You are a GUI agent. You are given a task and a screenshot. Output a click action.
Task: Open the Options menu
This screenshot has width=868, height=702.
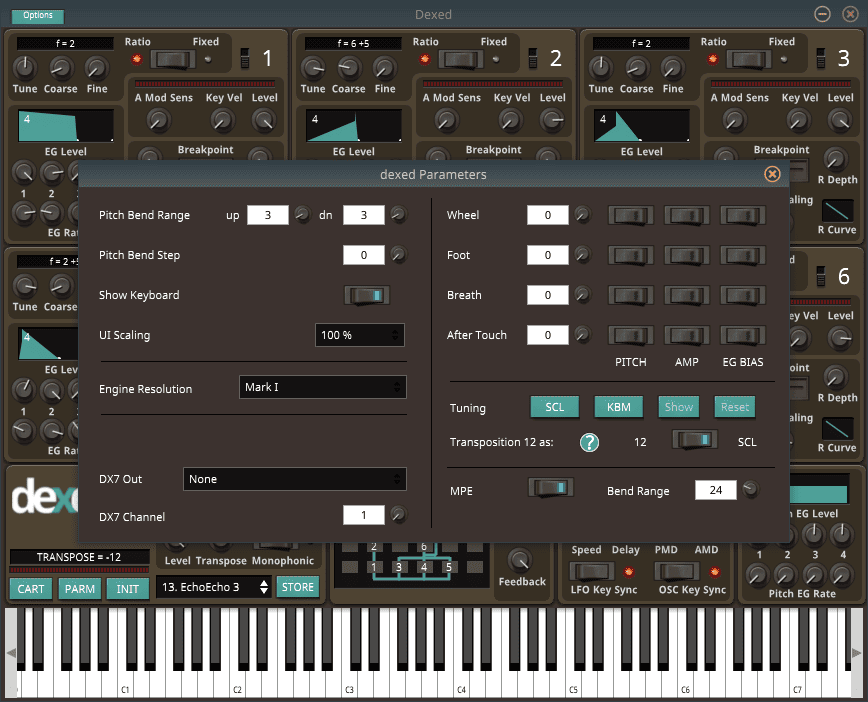(x=38, y=16)
